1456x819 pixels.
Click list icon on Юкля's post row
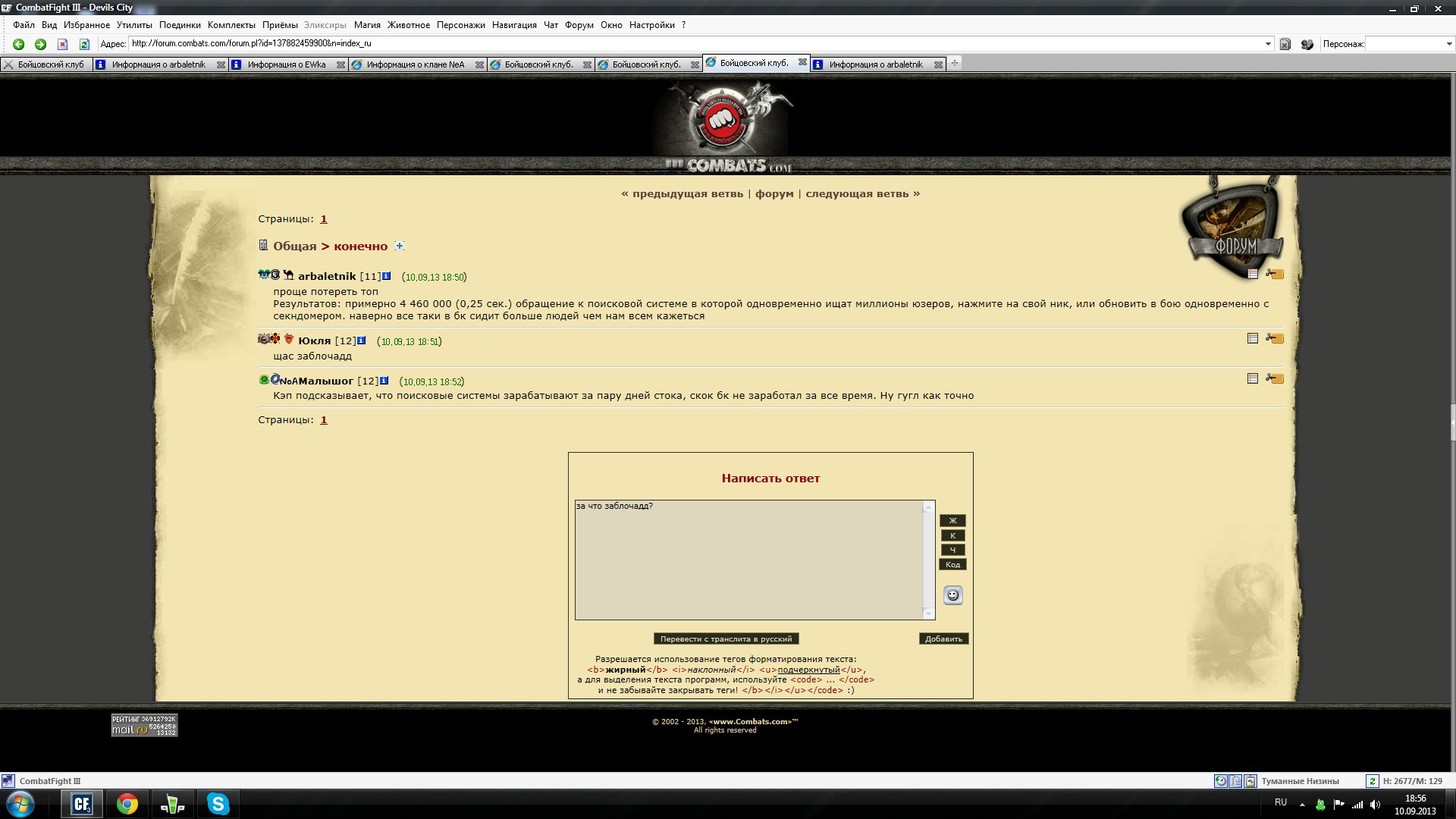tap(1253, 338)
